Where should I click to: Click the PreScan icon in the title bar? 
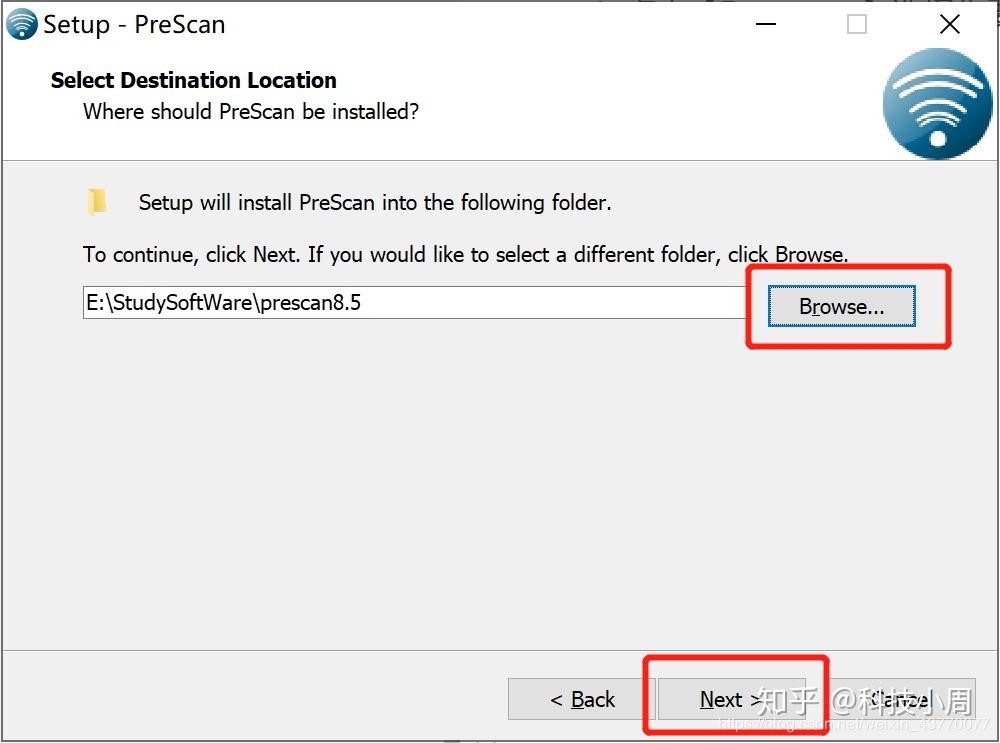point(21,24)
